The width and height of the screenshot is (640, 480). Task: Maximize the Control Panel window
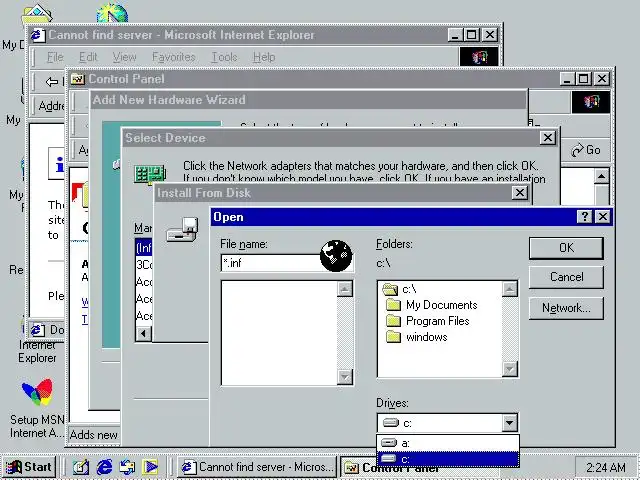pyautogui.click(x=583, y=78)
